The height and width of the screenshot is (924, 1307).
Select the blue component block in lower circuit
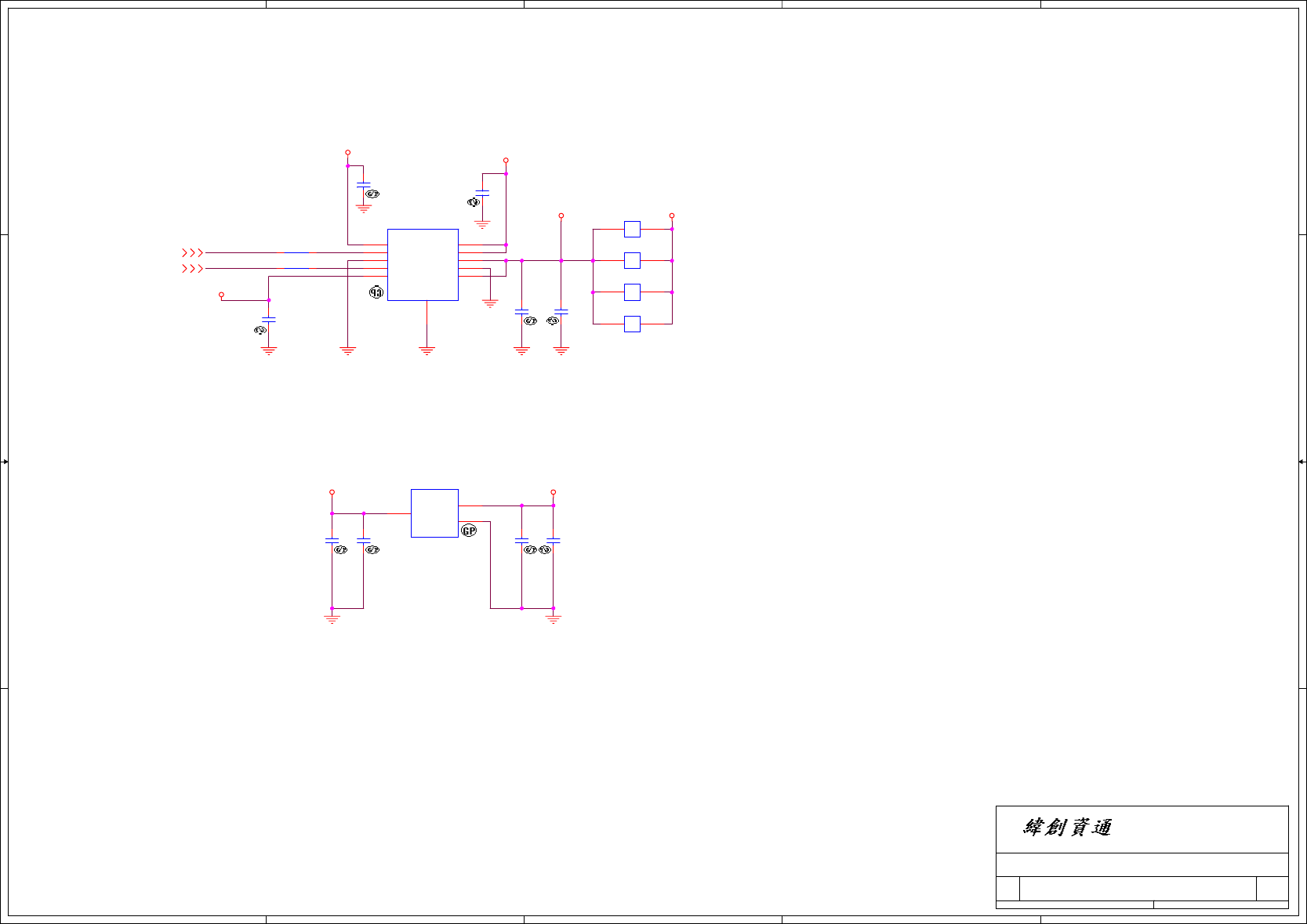click(x=434, y=513)
